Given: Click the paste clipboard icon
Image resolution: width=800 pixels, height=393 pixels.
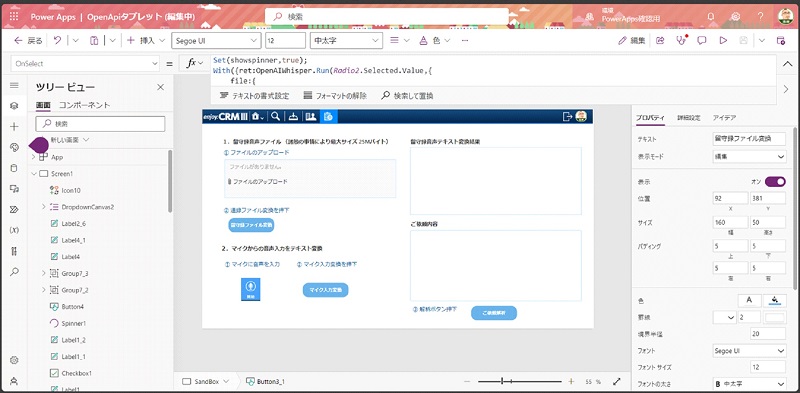Looking at the screenshot, I should coord(94,40).
